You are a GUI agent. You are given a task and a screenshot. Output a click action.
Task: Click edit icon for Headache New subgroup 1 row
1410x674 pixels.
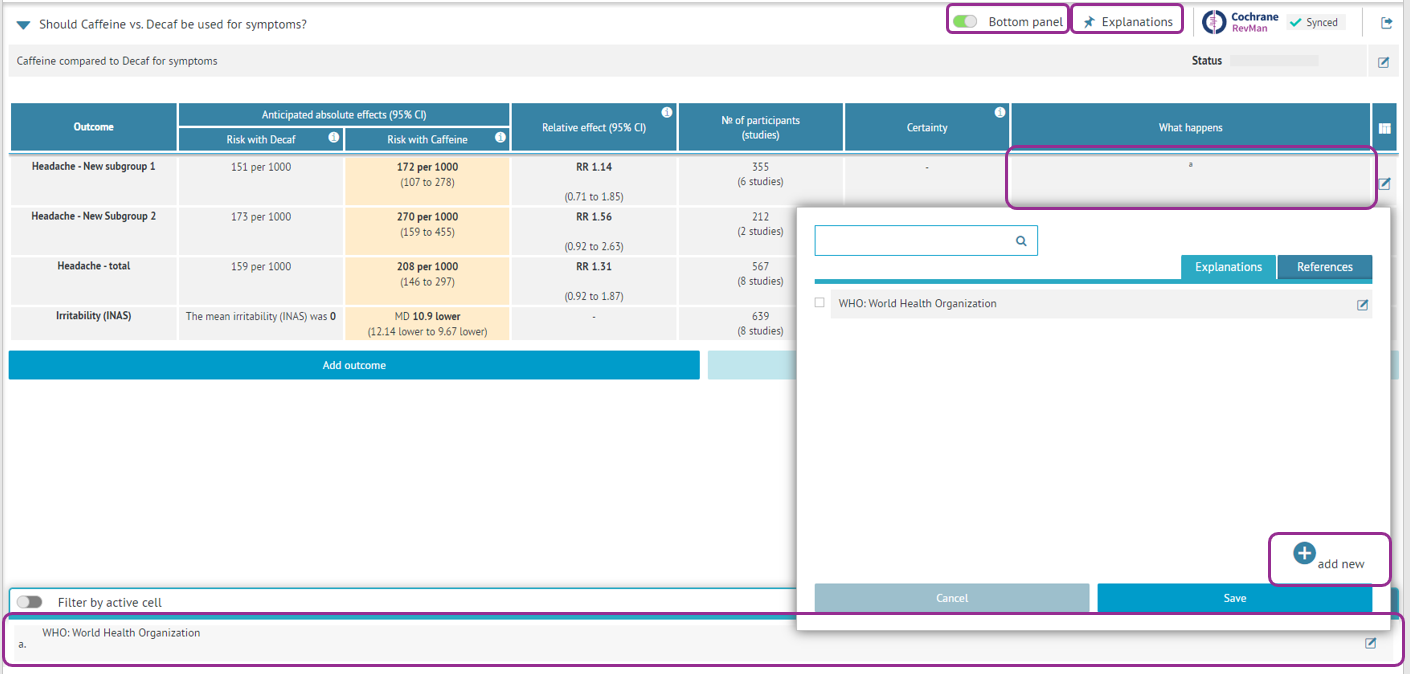(x=1384, y=184)
